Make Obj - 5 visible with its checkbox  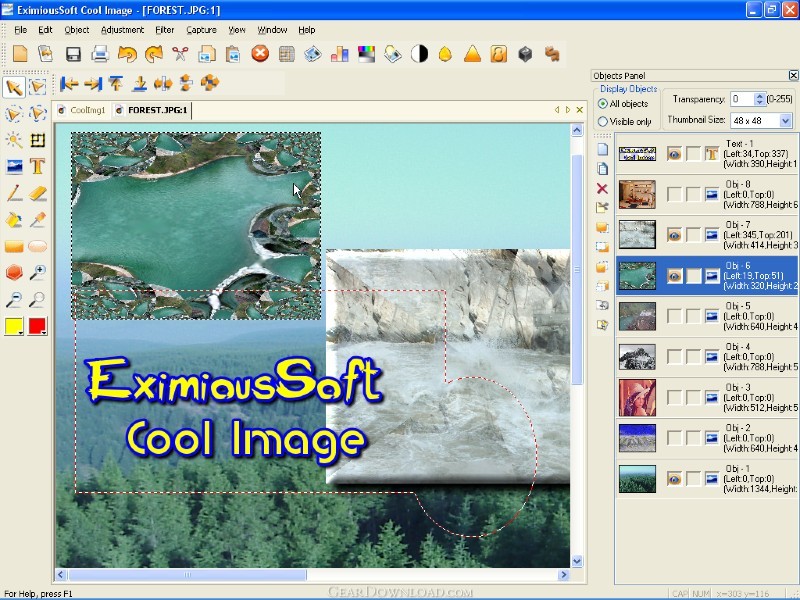point(674,316)
